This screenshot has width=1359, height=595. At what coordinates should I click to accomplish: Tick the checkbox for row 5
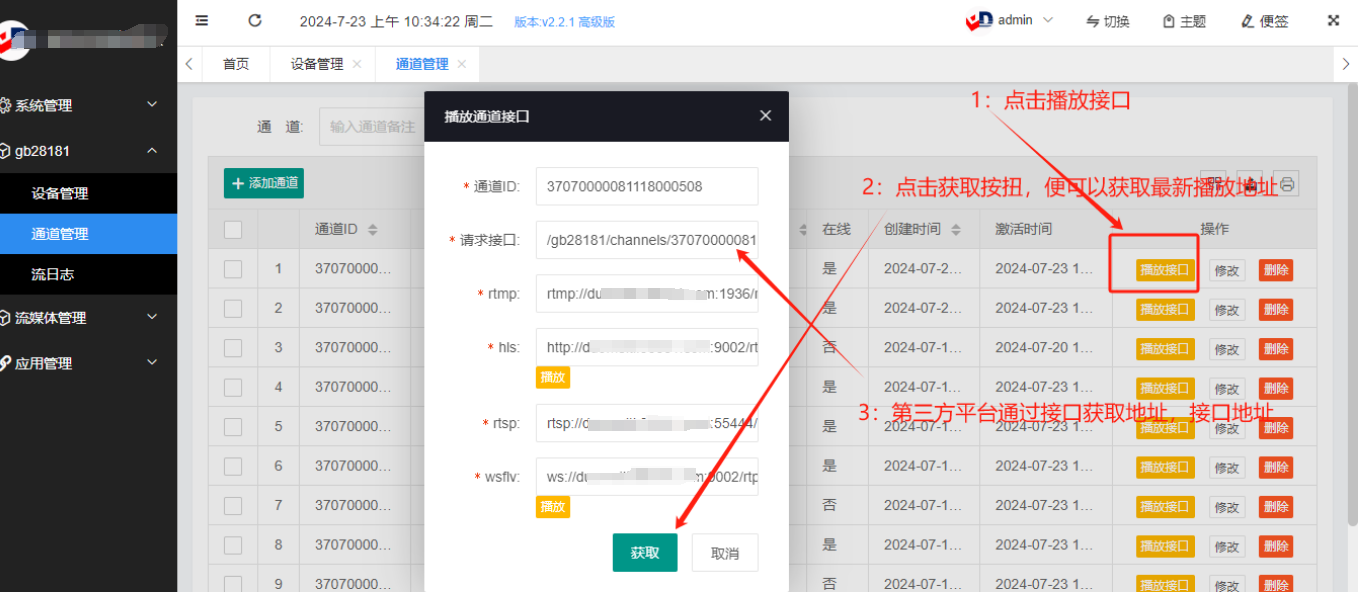233,426
